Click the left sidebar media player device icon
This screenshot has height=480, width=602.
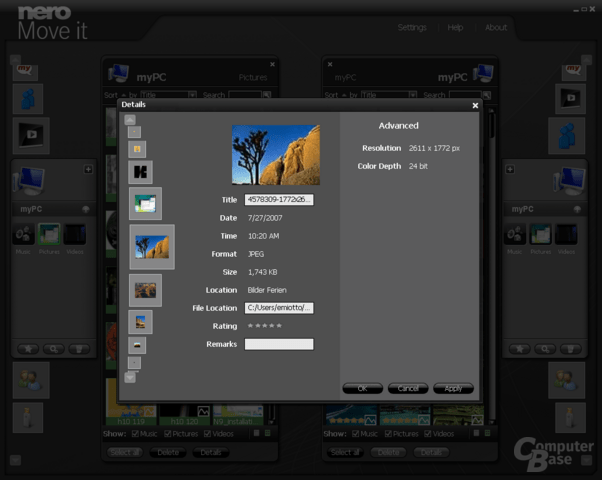[31, 136]
